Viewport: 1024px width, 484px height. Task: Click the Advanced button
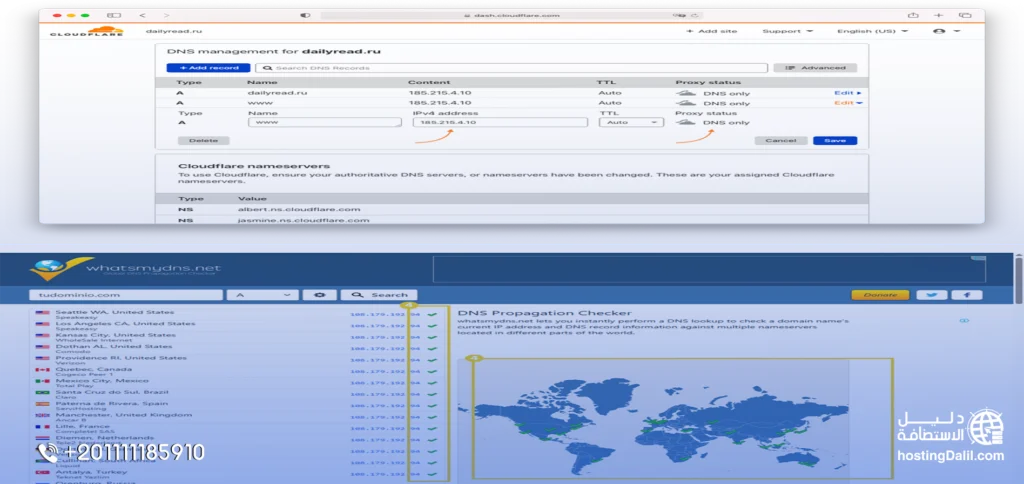click(x=815, y=68)
